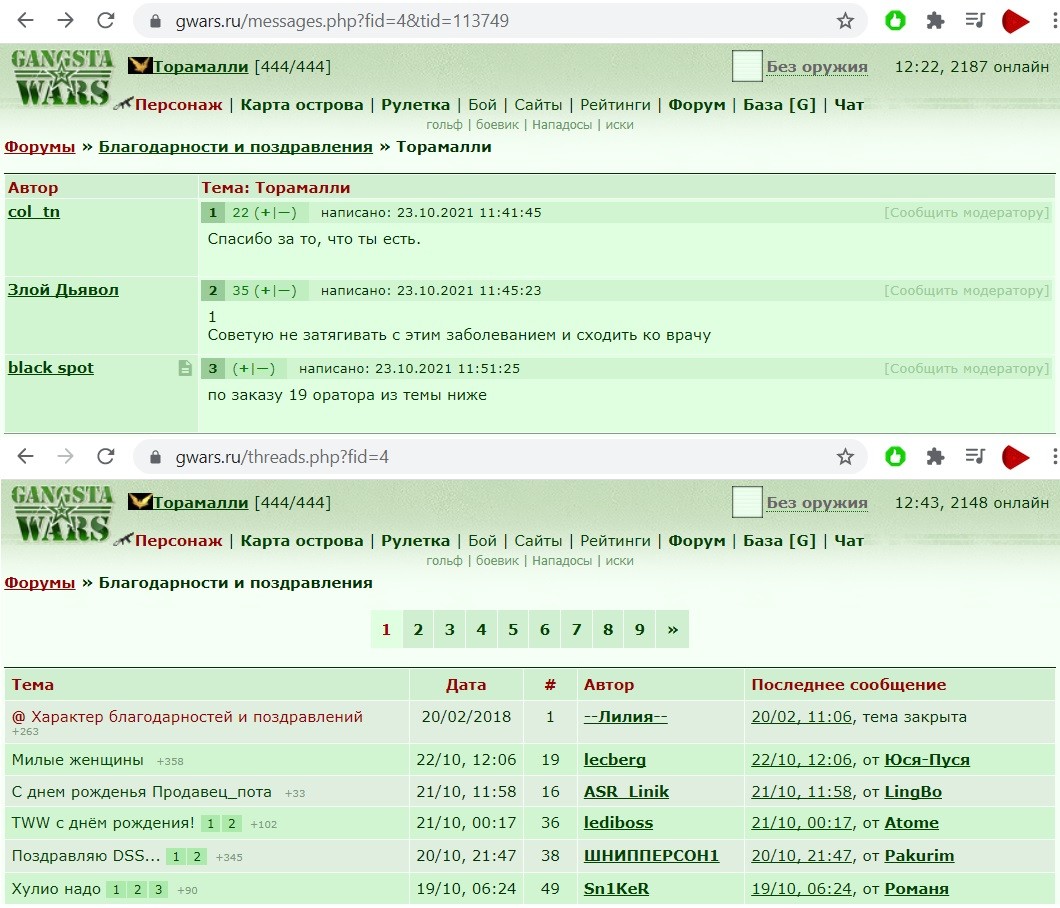Open green extension icon in top browser toolbar
Image resolution: width=1060 pixels, height=908 pixels.
[x=895, y=20]
